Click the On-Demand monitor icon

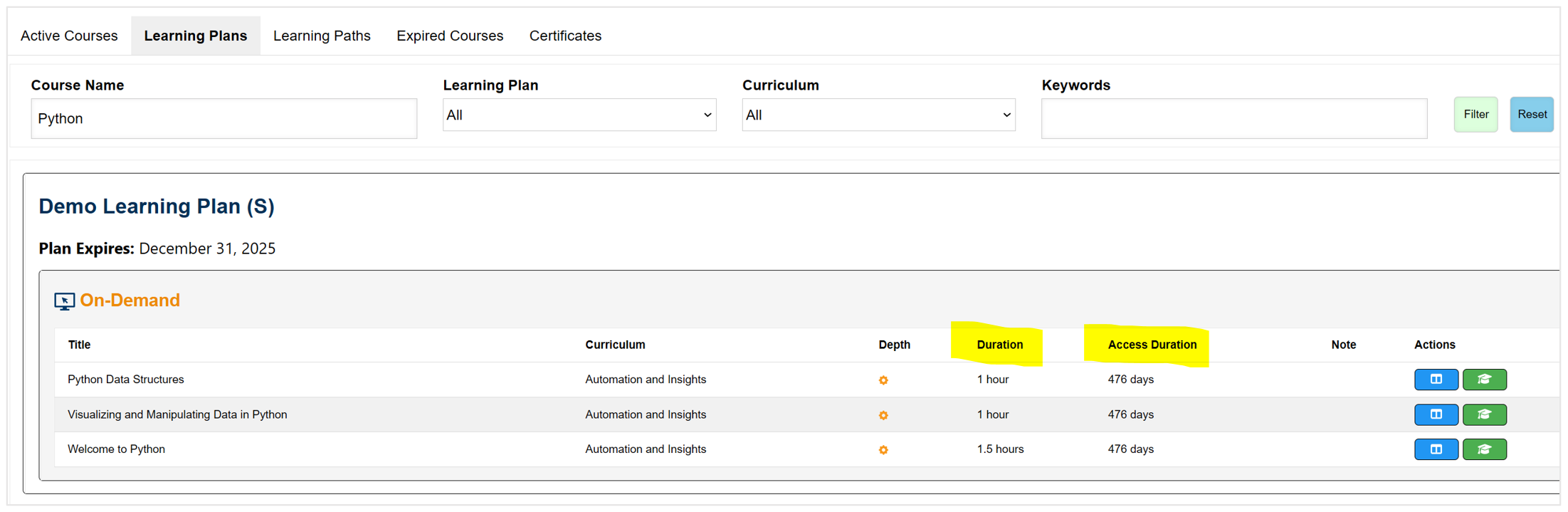click(64, 301)
